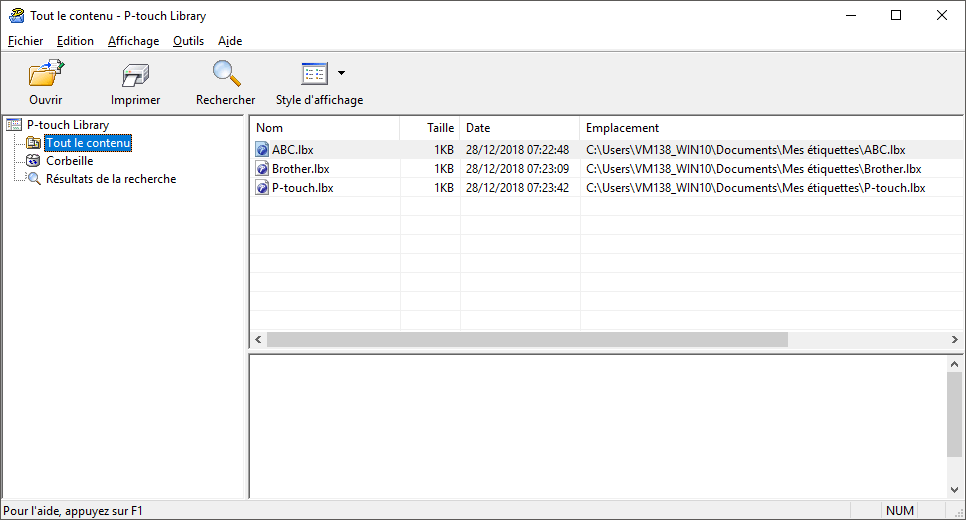Click the file list horizontal scrollbar thumb

[527, 339]
